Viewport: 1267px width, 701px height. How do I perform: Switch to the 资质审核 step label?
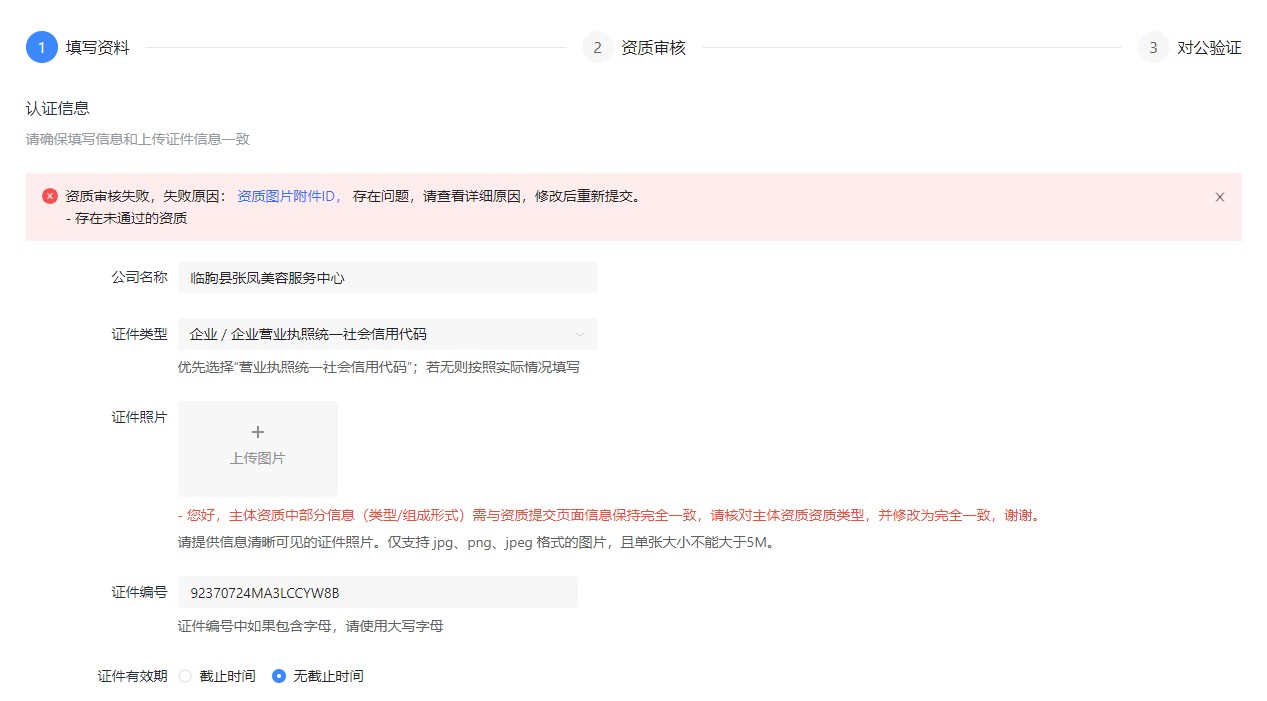click(653, 47)
